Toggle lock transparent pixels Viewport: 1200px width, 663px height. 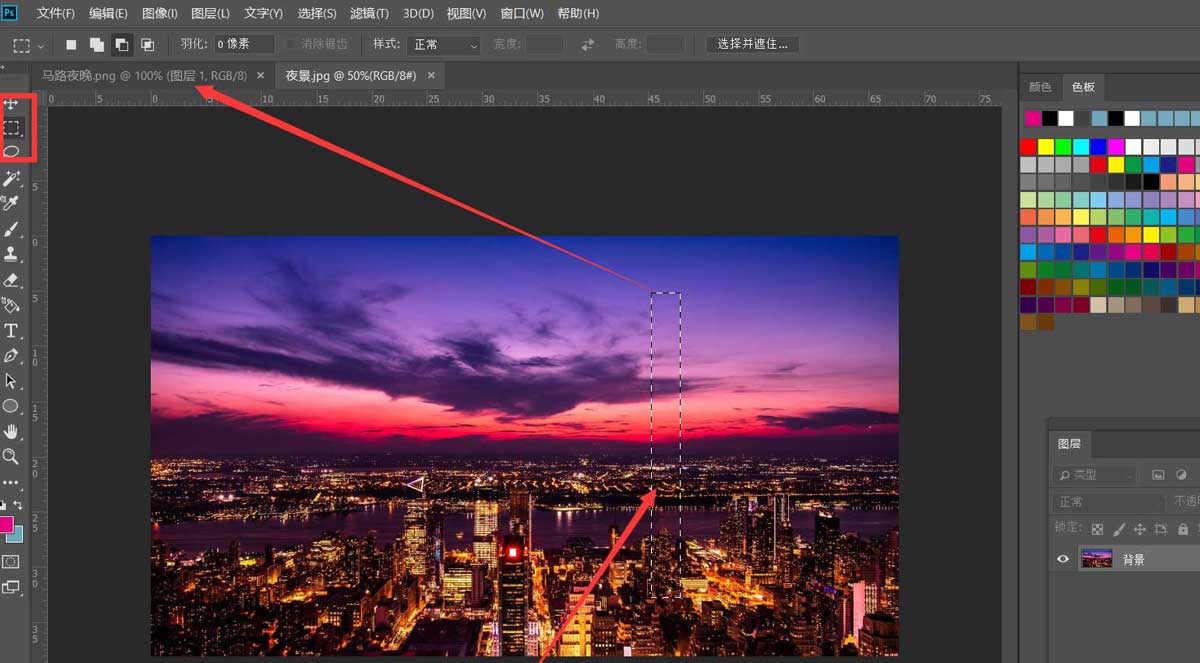1097,528
